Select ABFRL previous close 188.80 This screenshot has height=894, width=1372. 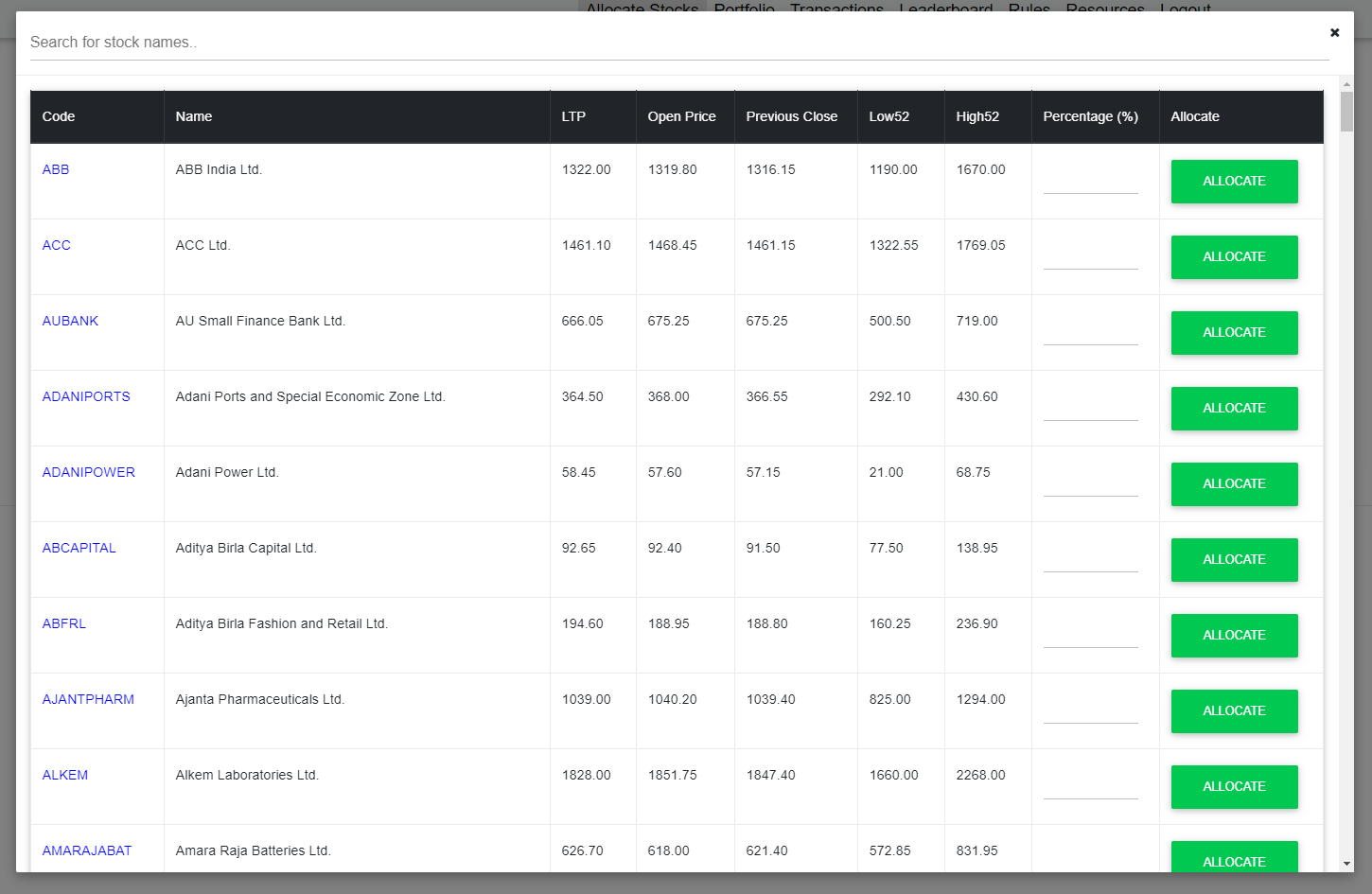coord(767,623)
